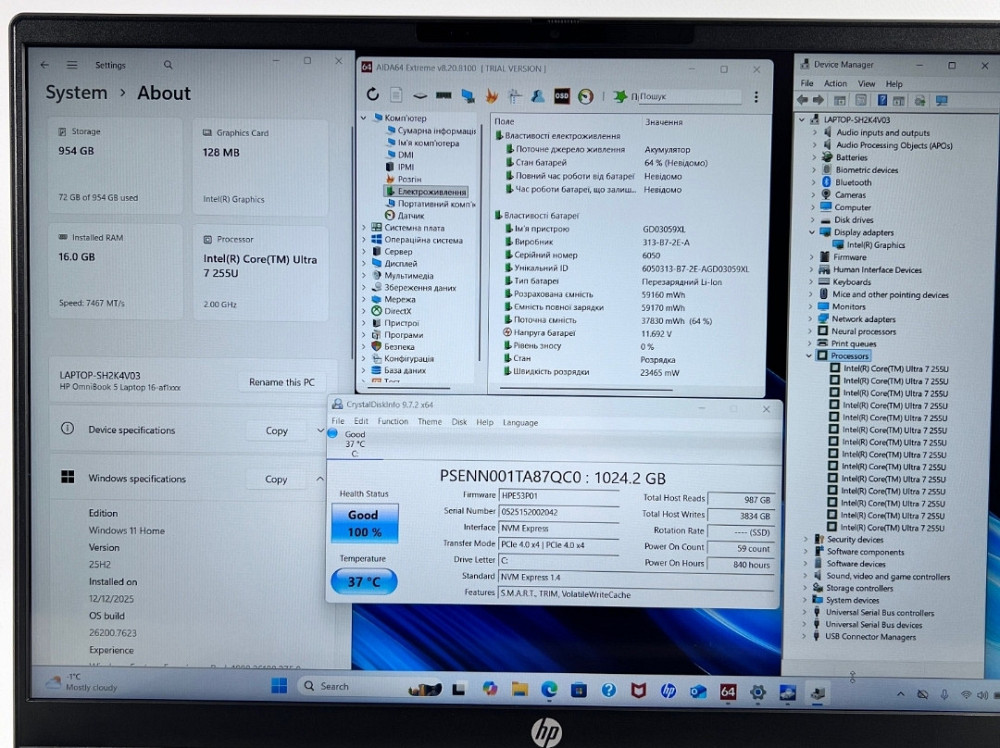
Task: Collapse the Processors node in Device Manager
Action: coord(807,355)
